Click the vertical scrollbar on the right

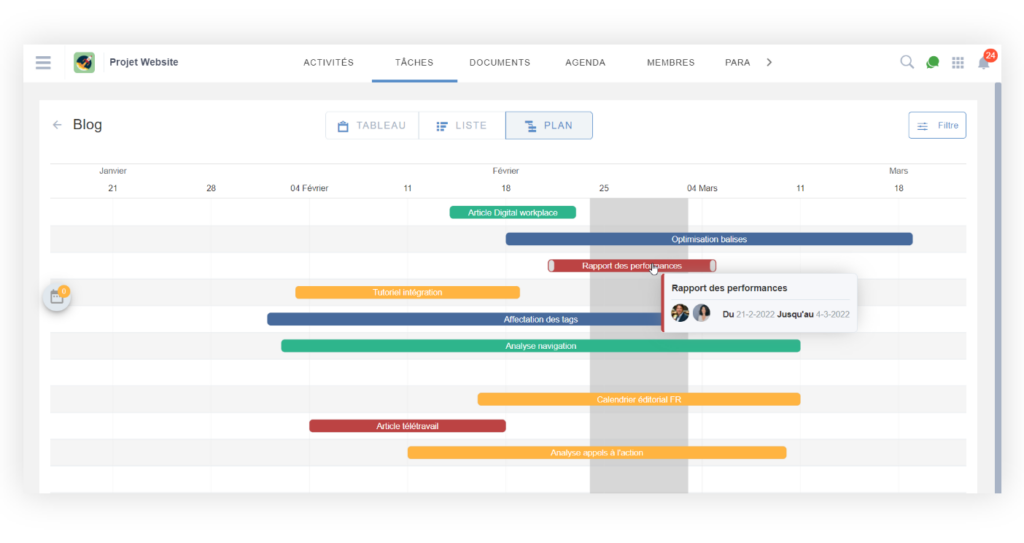click(x=998, y=288)
